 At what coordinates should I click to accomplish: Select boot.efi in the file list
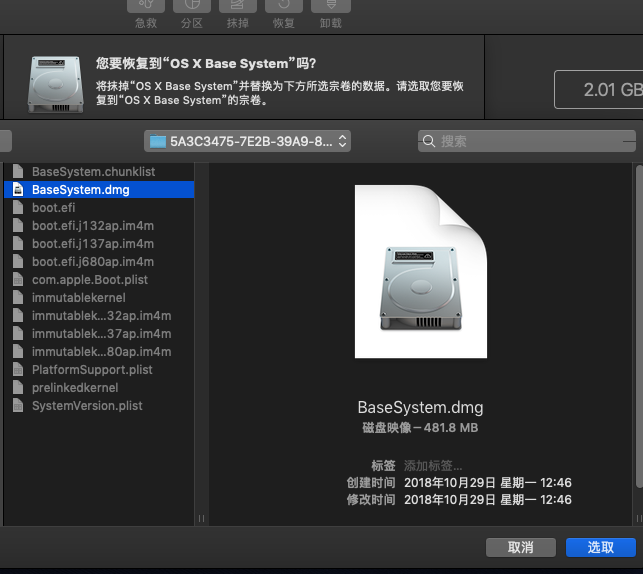[x=53, y=208]
